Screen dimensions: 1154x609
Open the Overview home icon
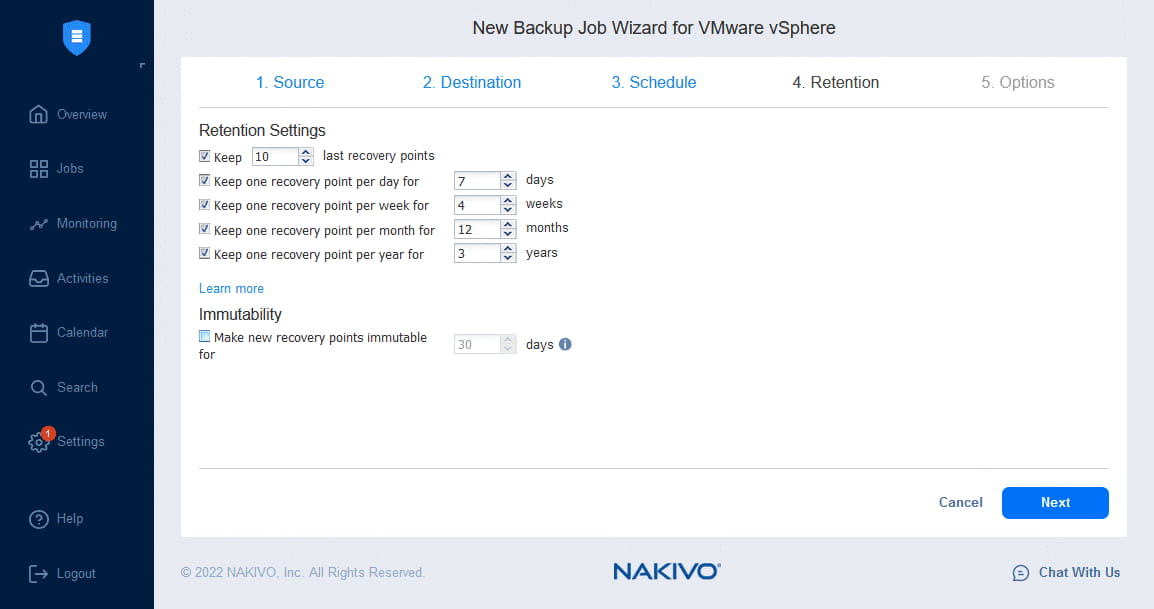(38, 114)
